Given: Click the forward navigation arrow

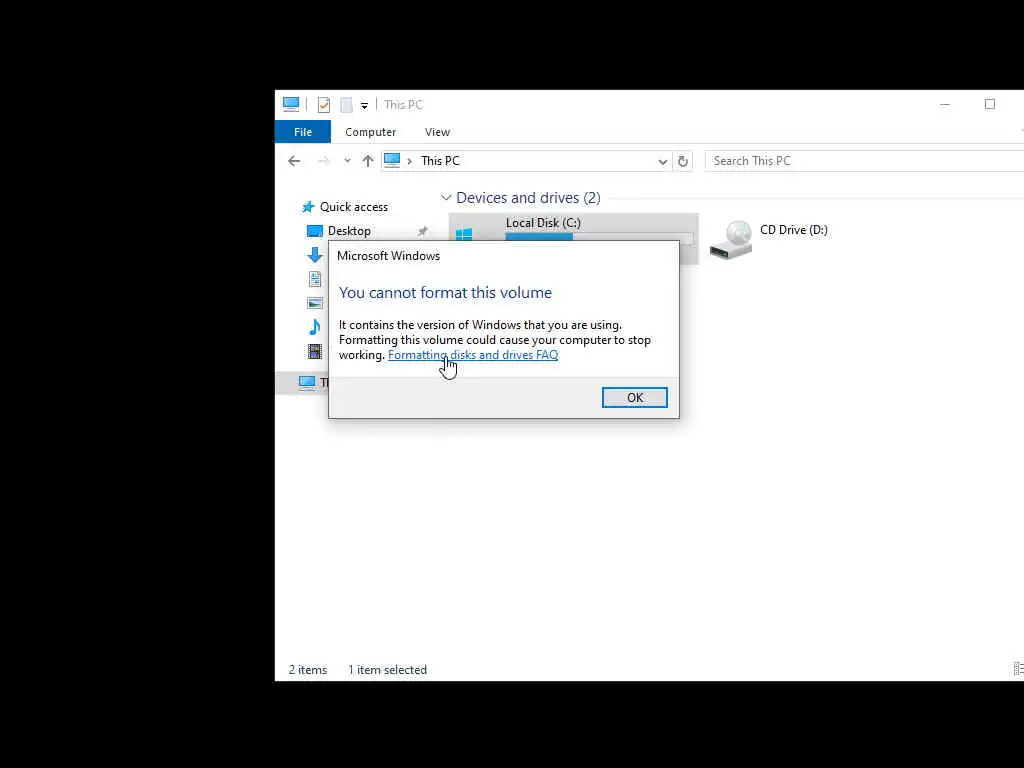Looking at the screenshot, I should [323, 161].
